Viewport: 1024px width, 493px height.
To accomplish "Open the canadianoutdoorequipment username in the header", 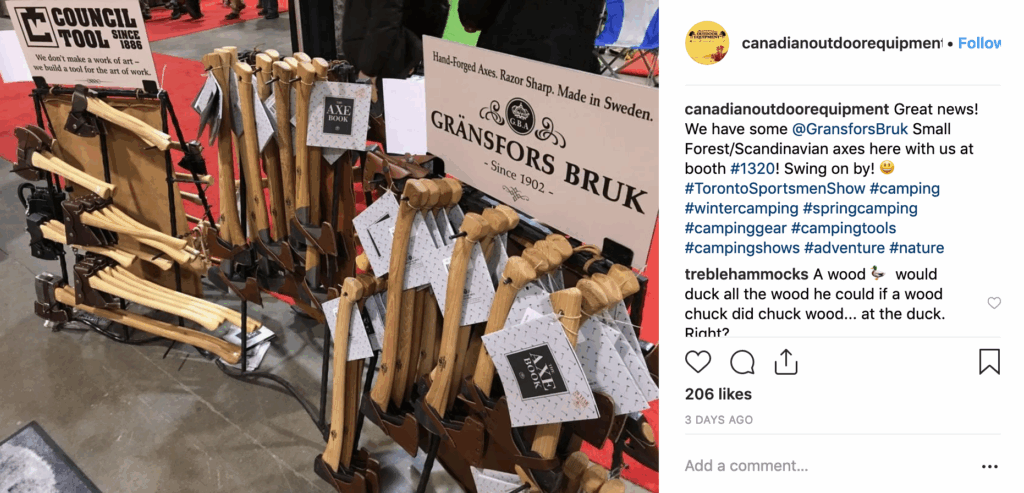I will [x=842, y=43].
